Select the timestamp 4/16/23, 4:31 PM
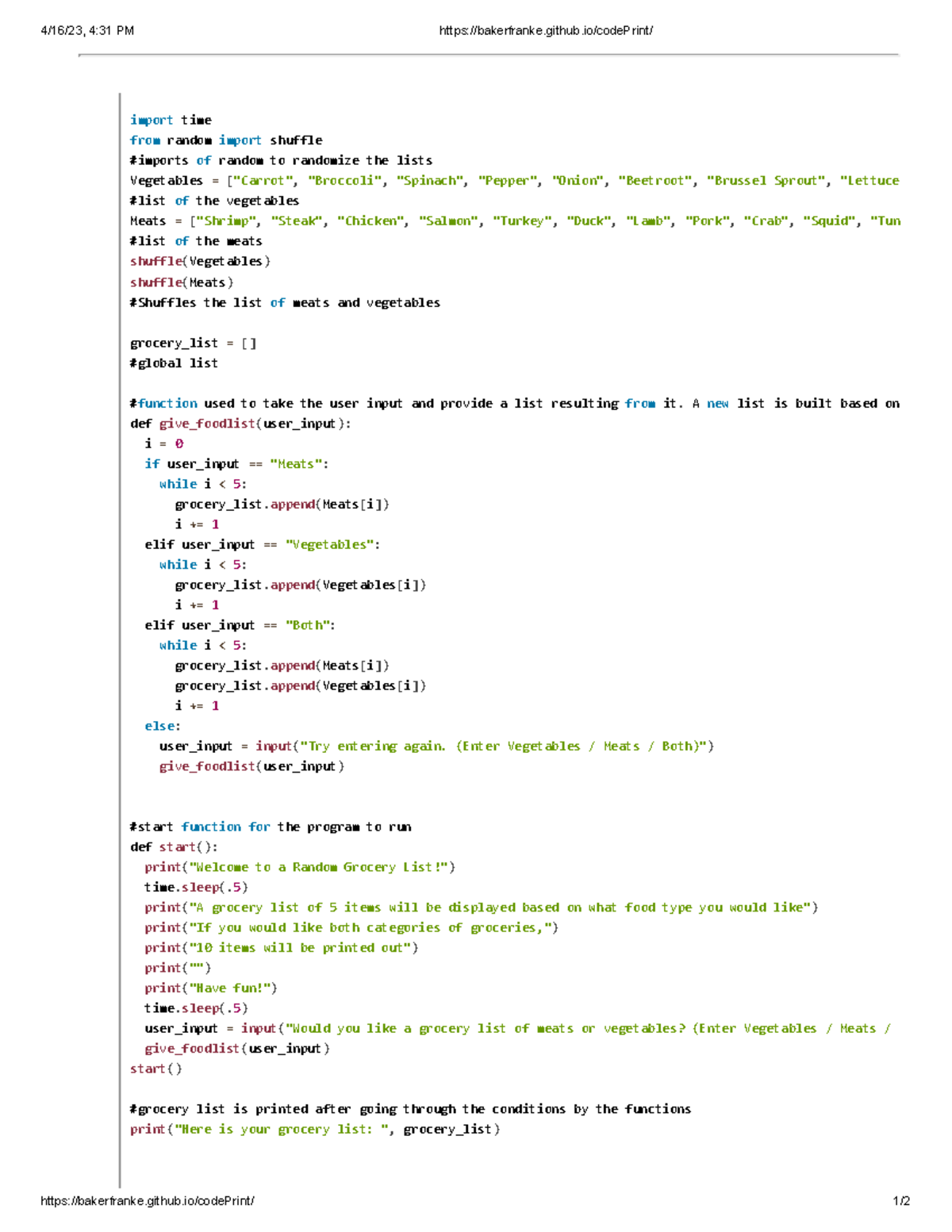The width and height of the screenshot is (952, 1232). (x=87, y=29)
